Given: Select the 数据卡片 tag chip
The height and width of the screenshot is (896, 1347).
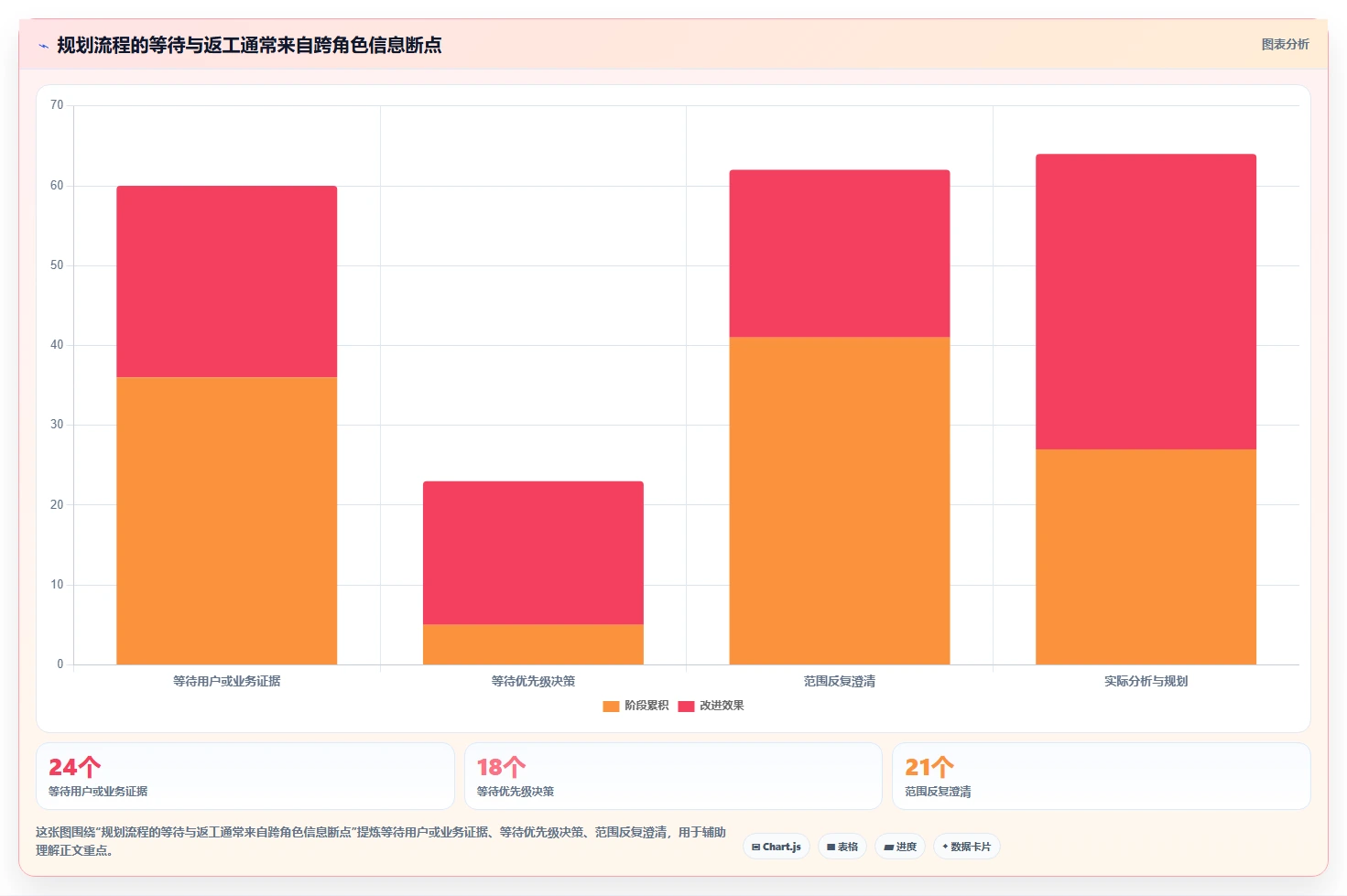Looking at the screenshot, I should pos(967,847).
